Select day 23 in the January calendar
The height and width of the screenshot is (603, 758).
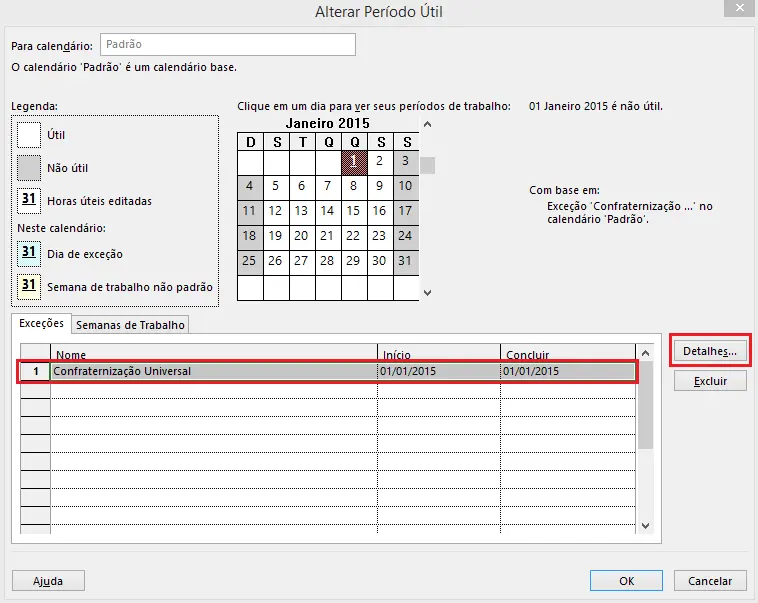[380, 237]
